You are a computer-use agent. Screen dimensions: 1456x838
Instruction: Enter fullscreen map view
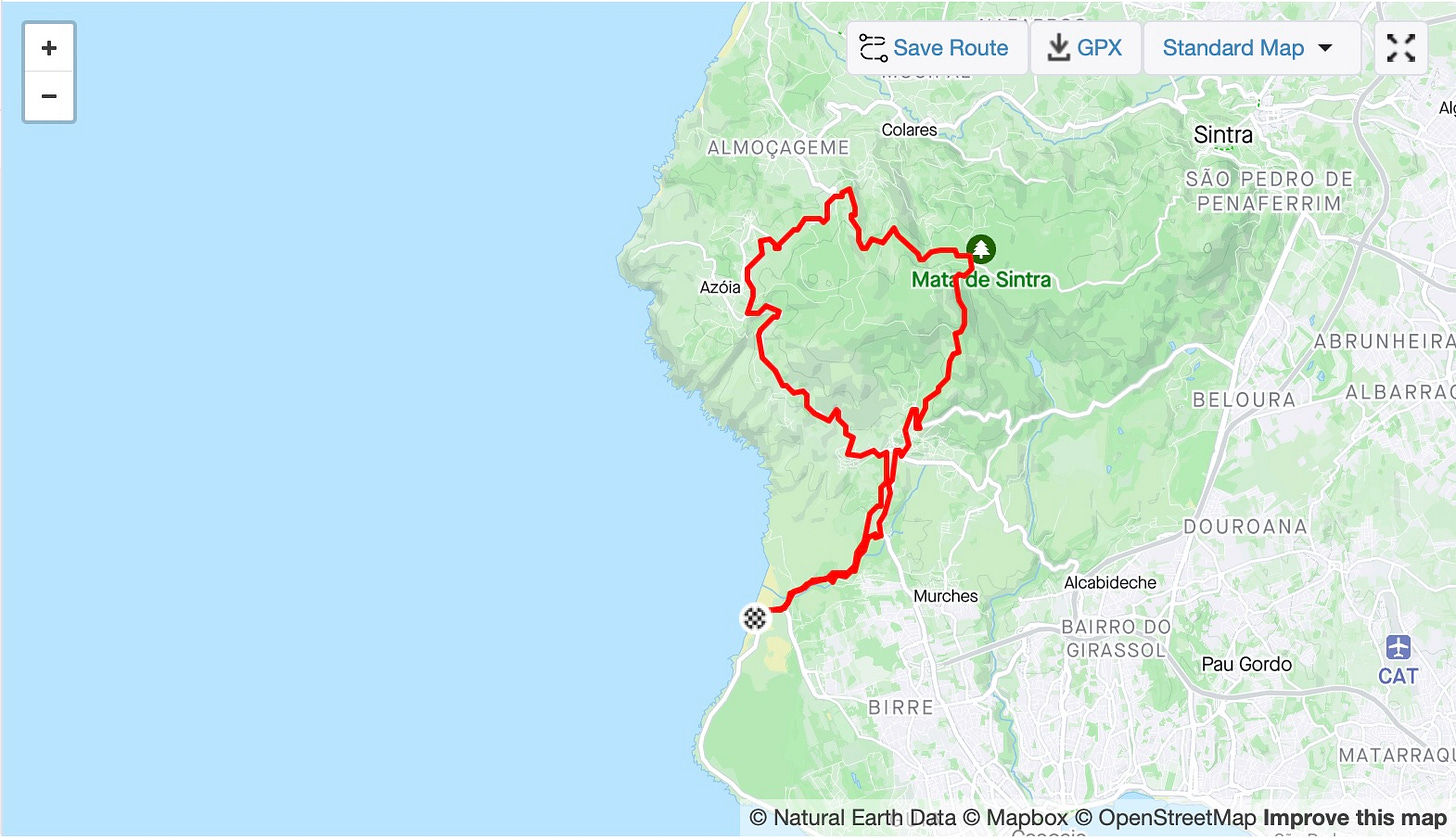[1401, 48]
